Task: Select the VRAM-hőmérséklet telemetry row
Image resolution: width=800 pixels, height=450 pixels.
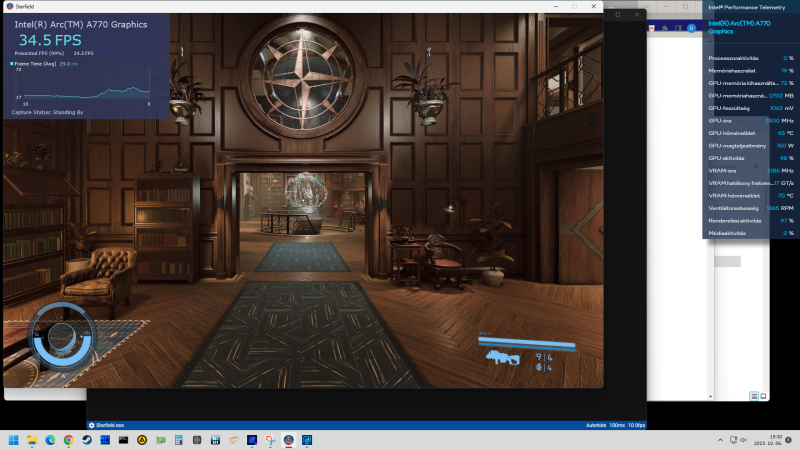Action: click(x=751, y=196)
